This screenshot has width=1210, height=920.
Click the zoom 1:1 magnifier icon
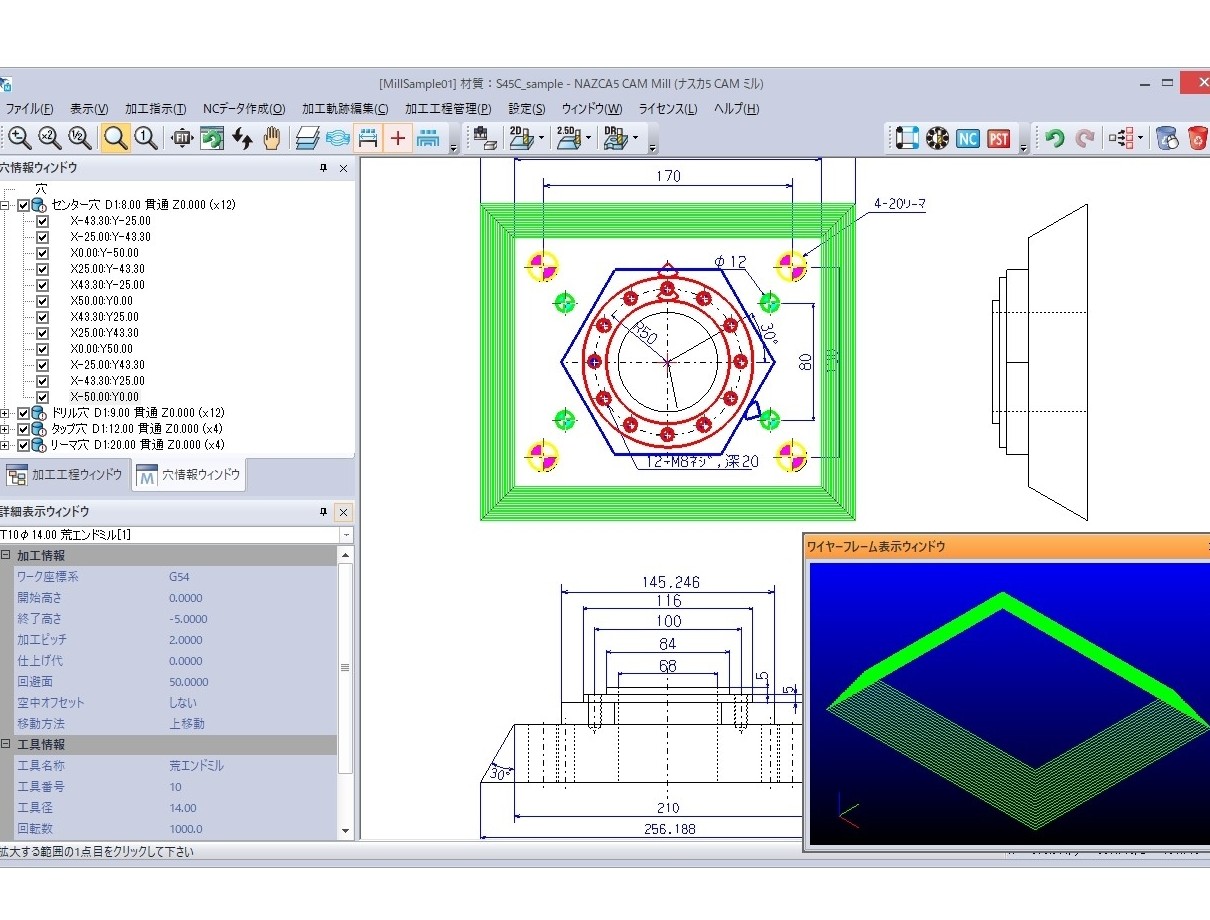pyautogui.click(x=146, y=139)
